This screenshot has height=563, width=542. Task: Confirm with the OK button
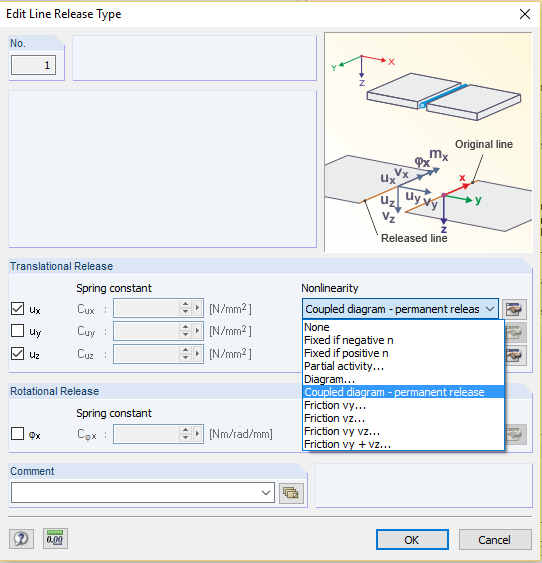tap(412, 540)
